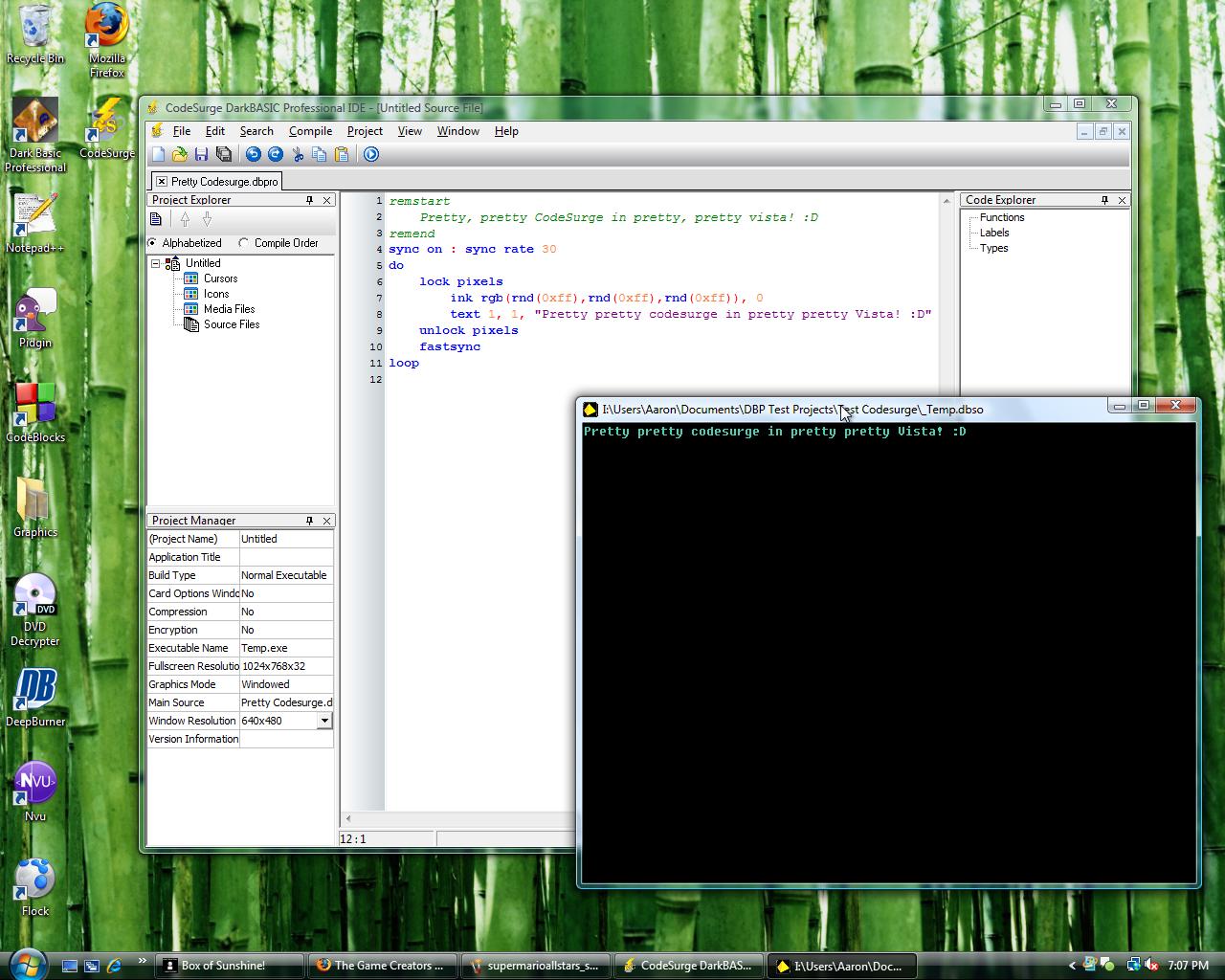
Task: Click the New file toolbar icon
Action: tap(159, 154)
